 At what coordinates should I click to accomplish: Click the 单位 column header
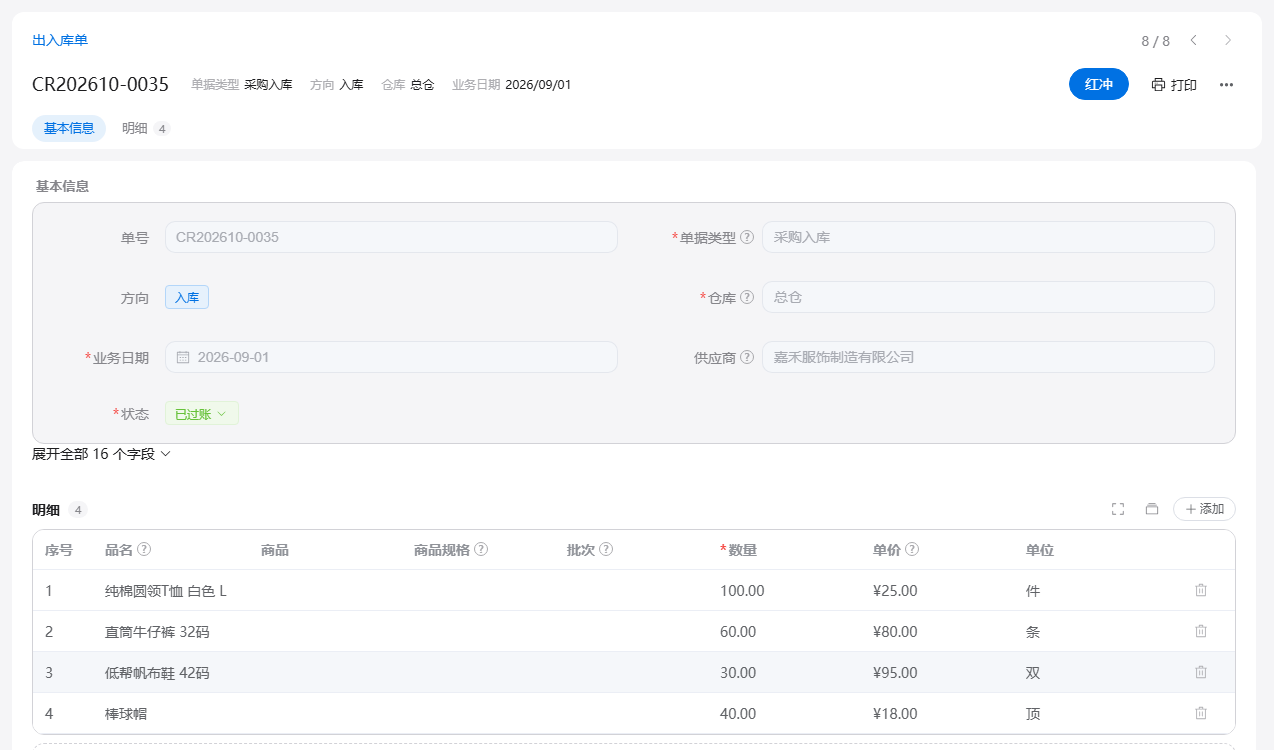(1040, 550)
